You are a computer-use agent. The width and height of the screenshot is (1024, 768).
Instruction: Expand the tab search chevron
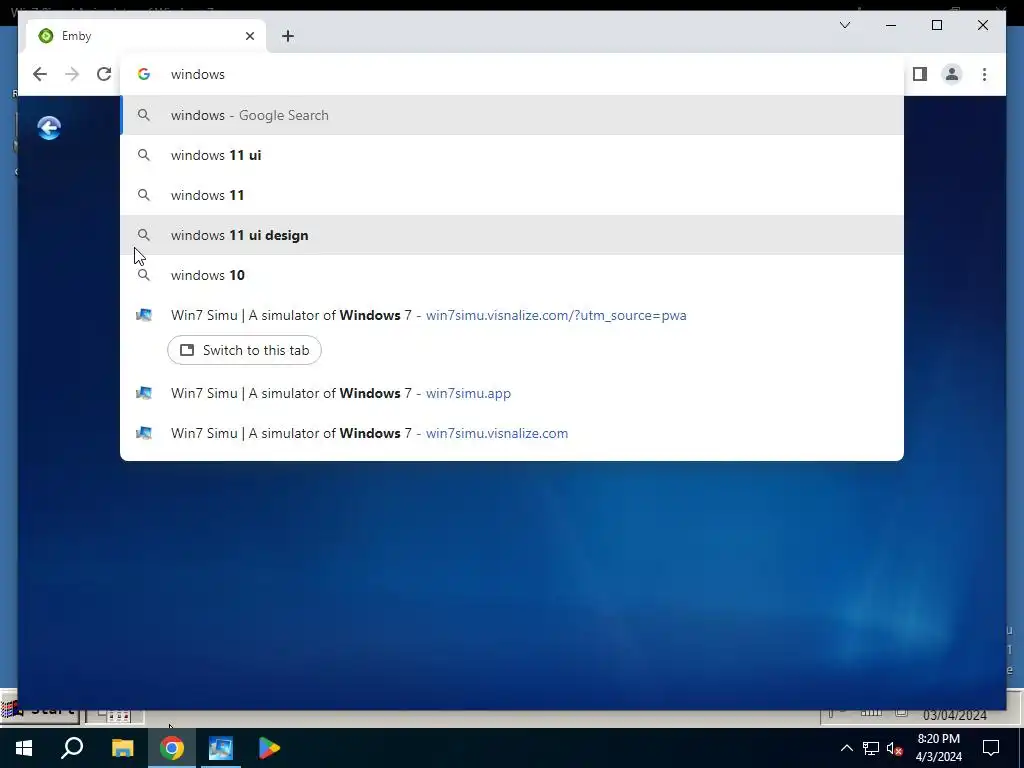click(x=844, y=25)
